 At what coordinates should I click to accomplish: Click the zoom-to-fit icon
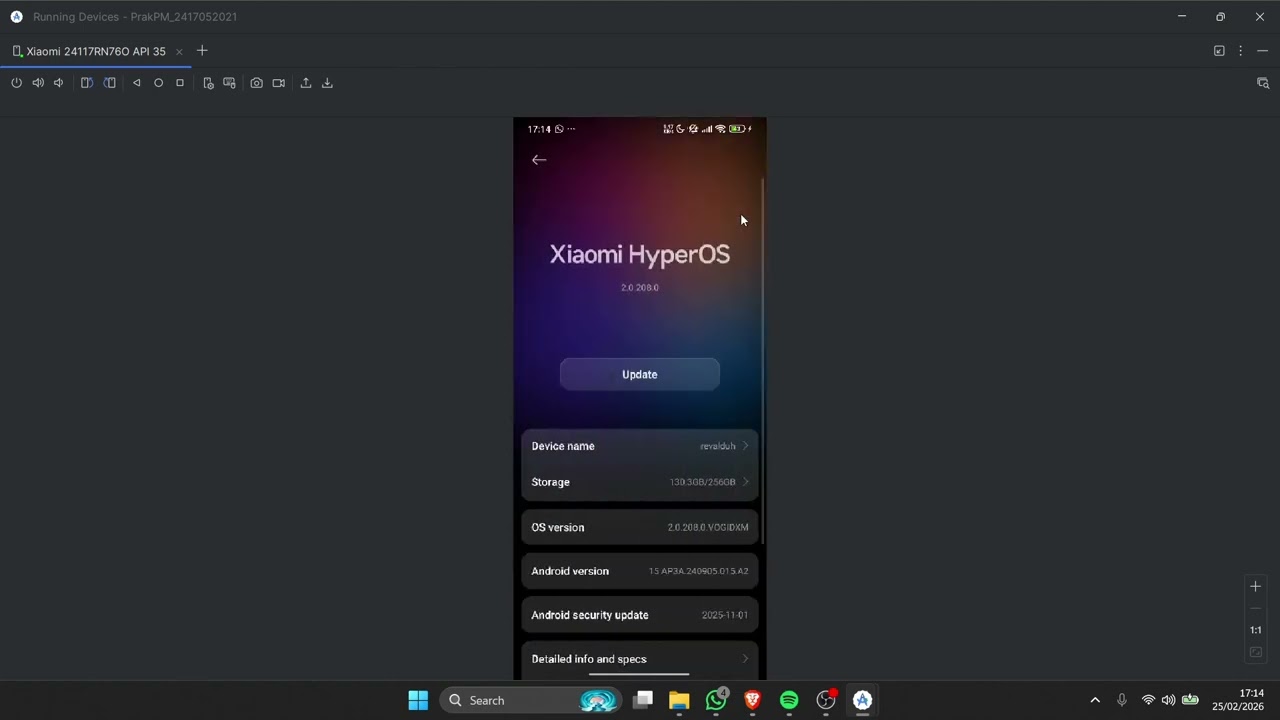coord(1256,652)
